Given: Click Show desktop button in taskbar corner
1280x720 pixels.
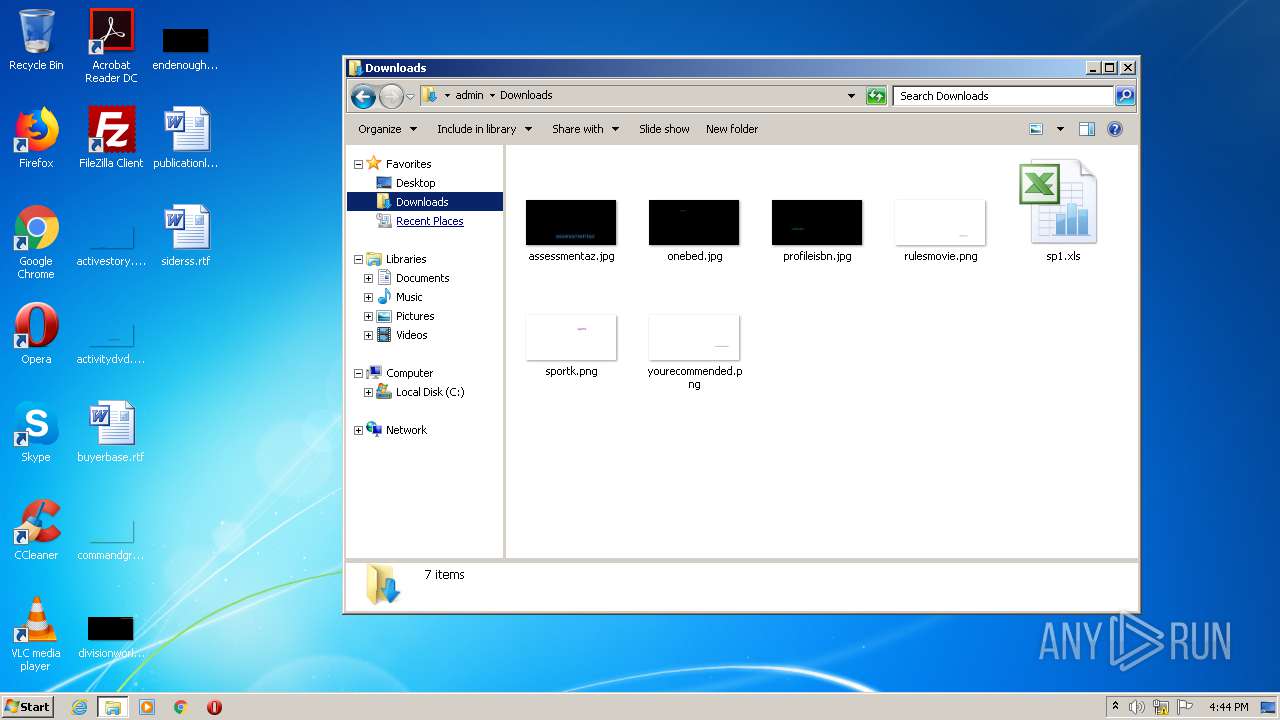Looking at the screenshot, I should [1268, 707].
